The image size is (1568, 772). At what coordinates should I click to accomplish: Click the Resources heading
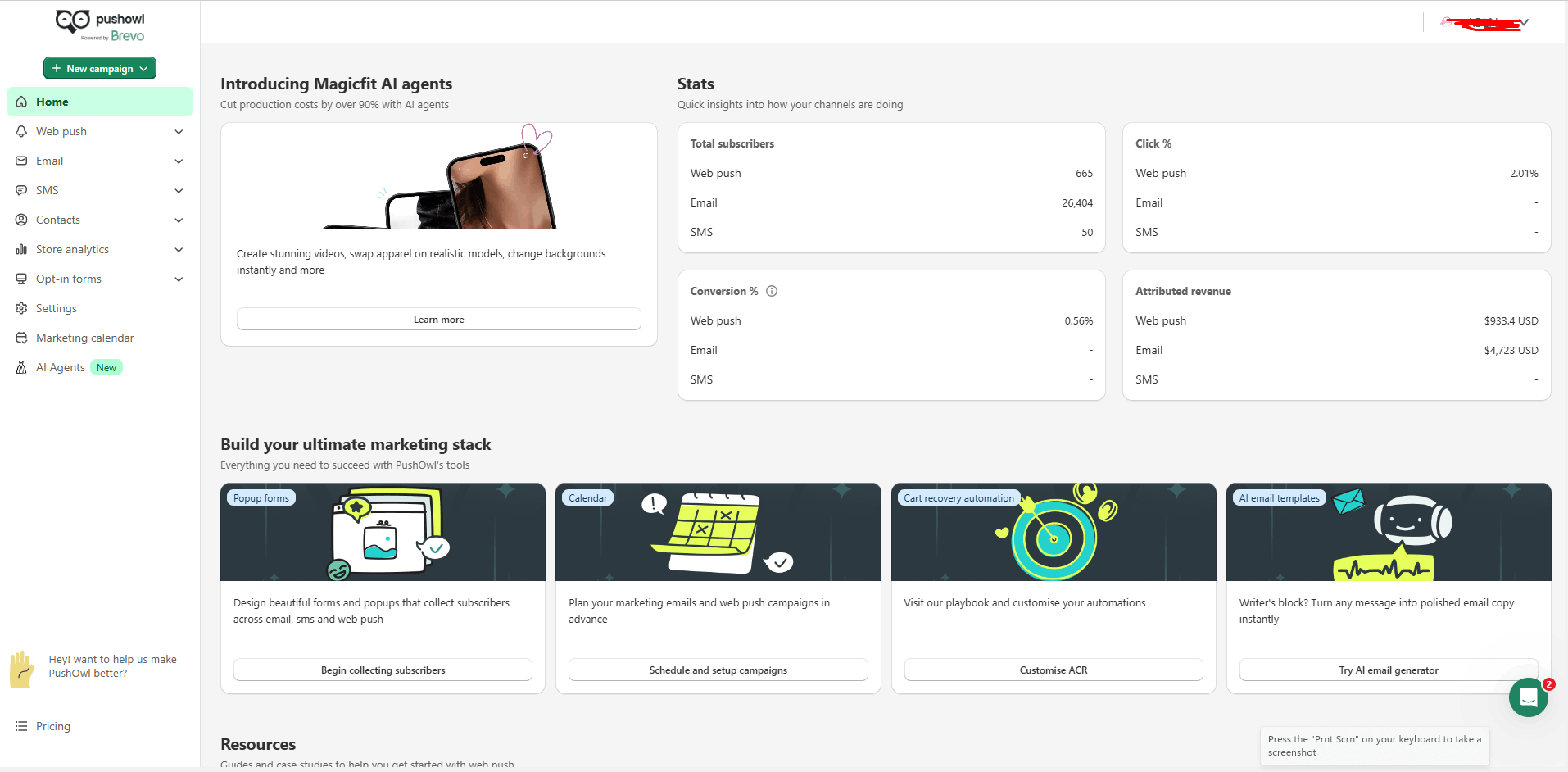point(258,744)
